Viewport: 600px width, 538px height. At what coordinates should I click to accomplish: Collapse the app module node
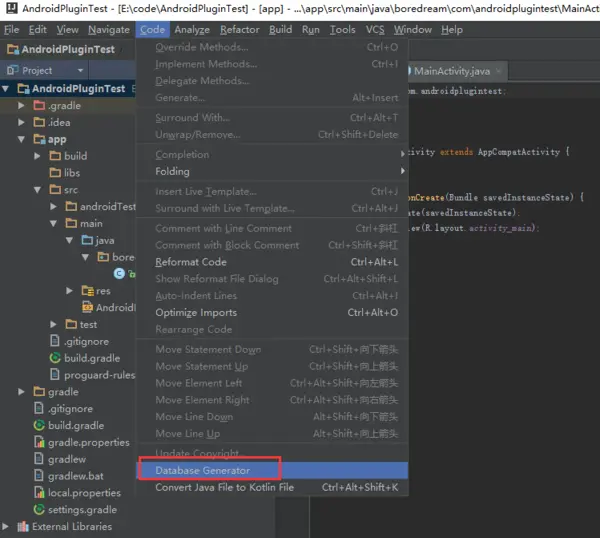pyautogui.click(x=21, y=139)
